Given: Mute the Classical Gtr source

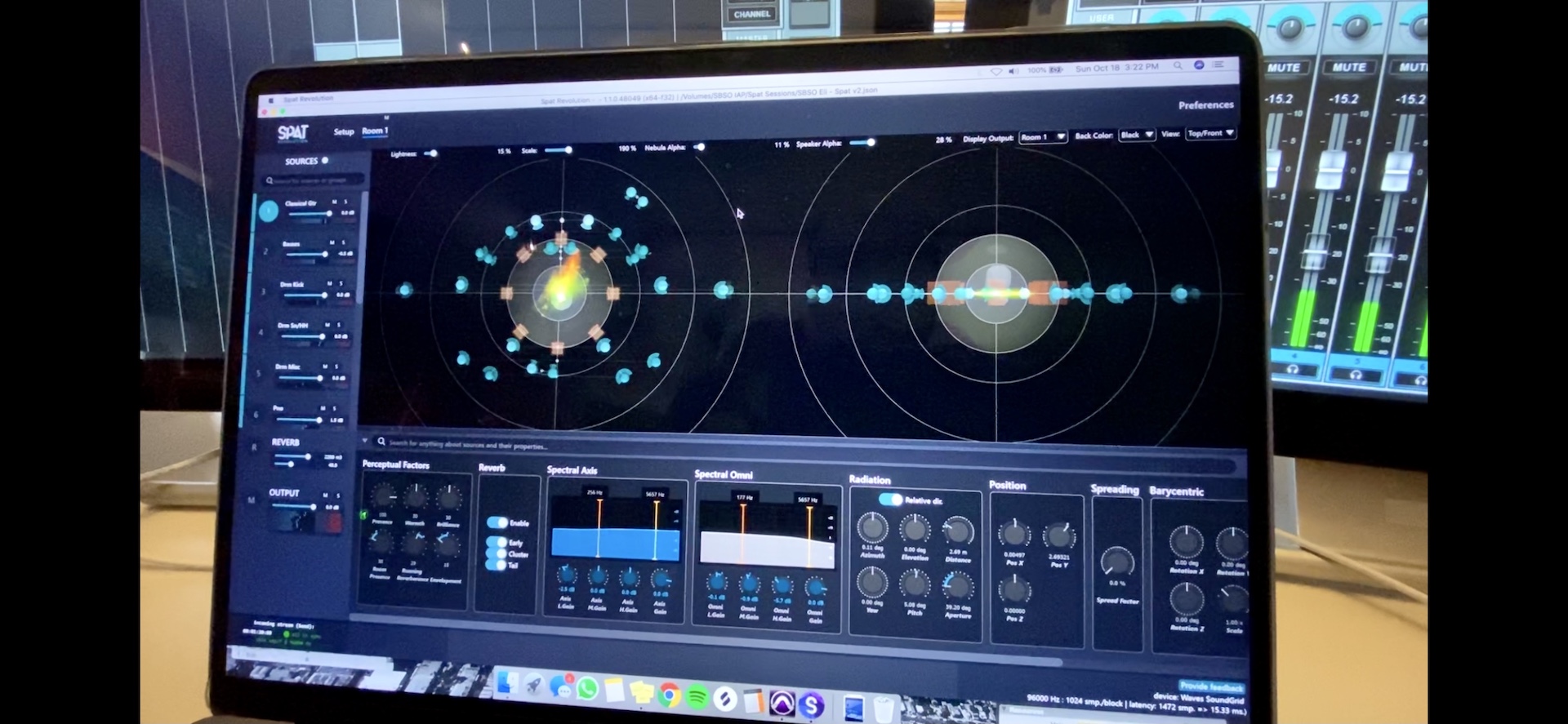Looking at the screenshot, I should coord(334,202).
